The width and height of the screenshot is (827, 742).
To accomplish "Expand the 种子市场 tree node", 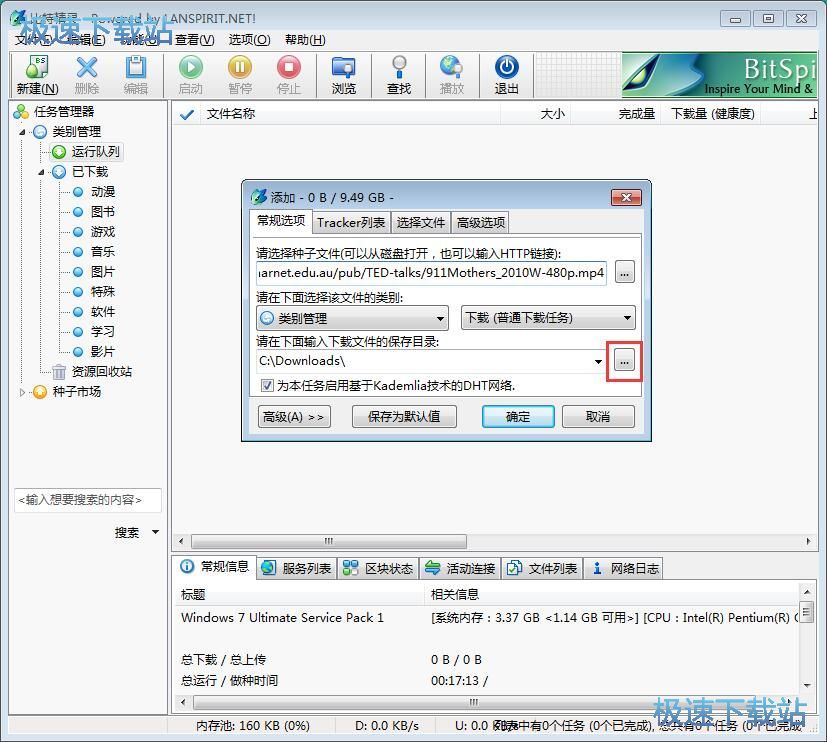I will tap(22, 392).
